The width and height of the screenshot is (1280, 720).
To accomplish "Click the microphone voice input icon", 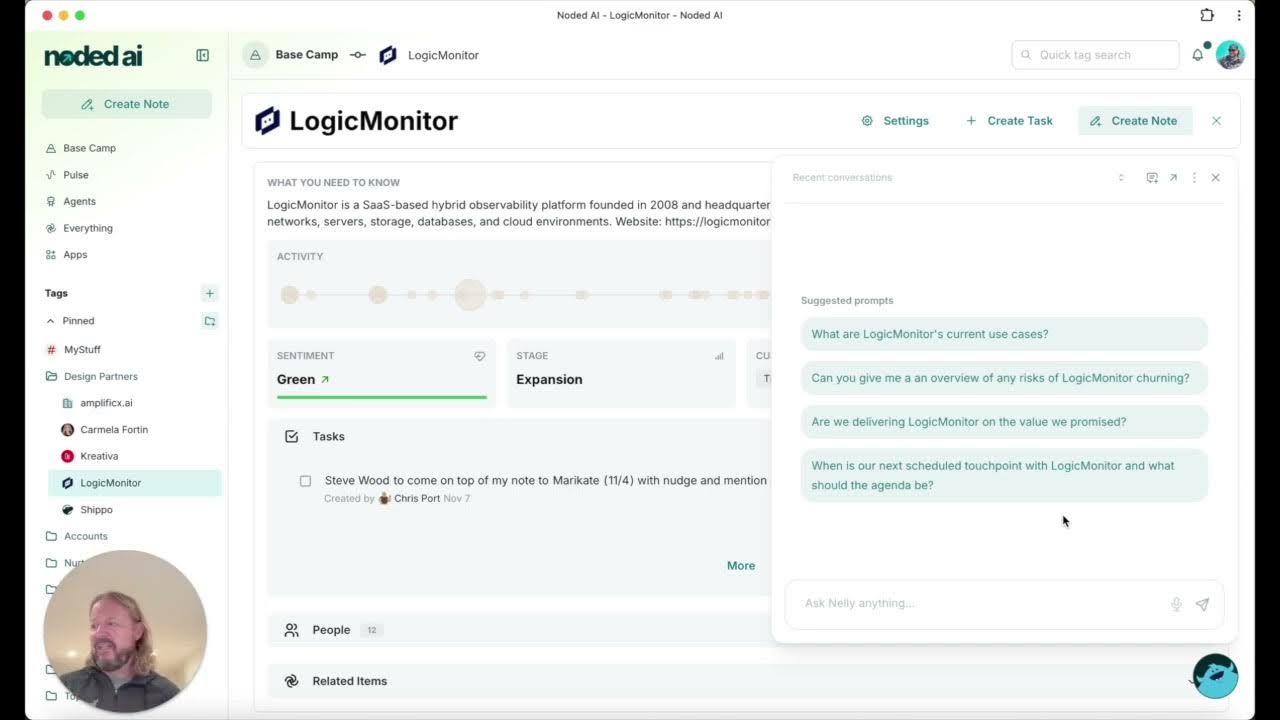I will pyautogui.click(x=1176, y=604).
